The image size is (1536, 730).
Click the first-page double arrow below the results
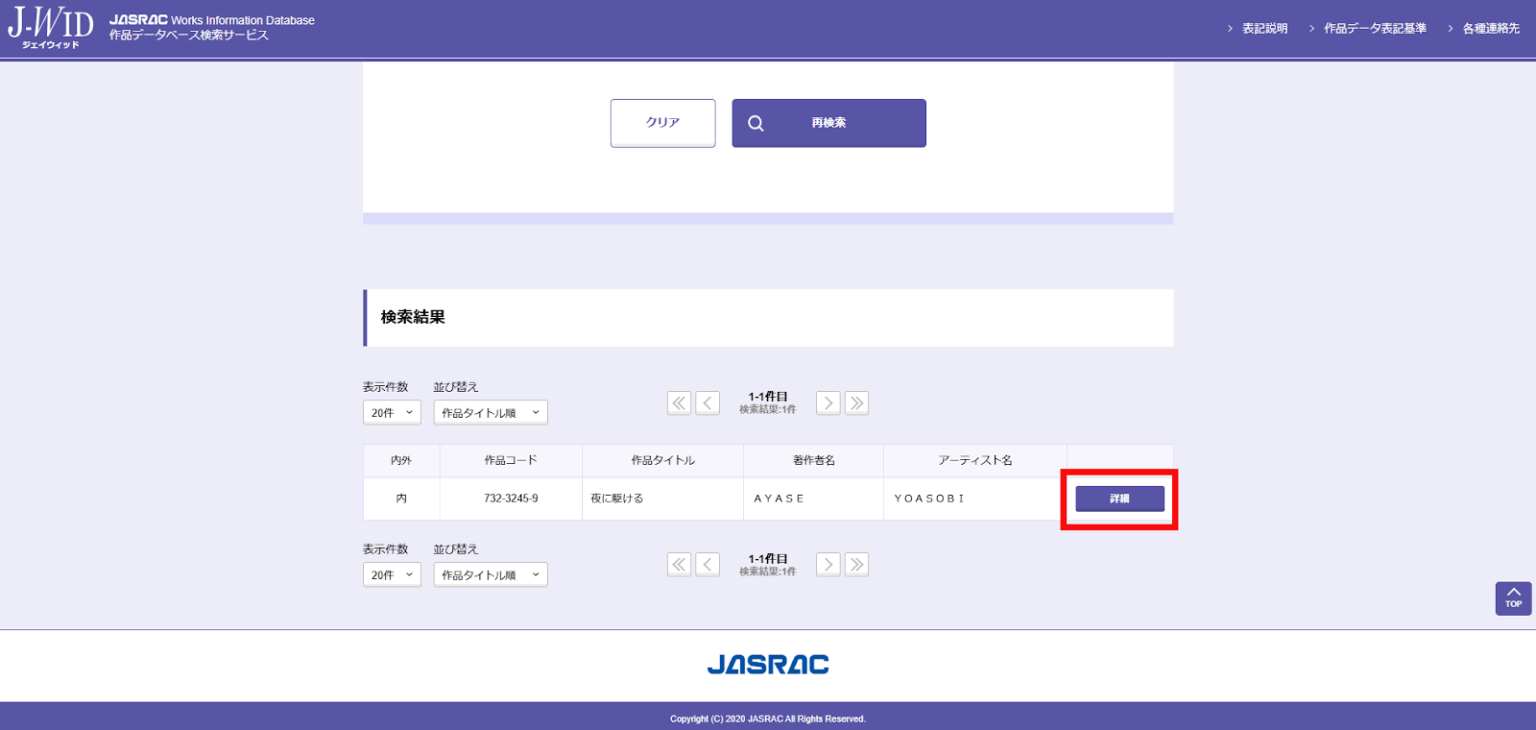679,564
